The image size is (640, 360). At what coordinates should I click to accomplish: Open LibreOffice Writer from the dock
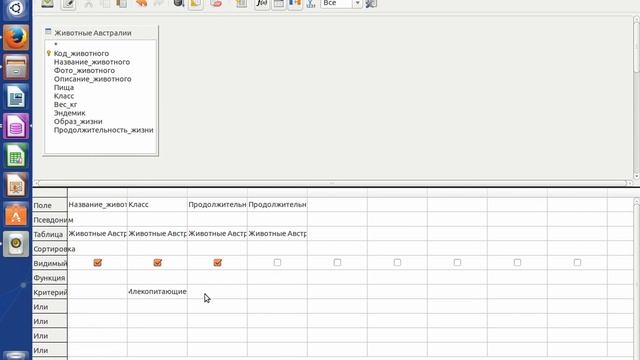(16, 97)
